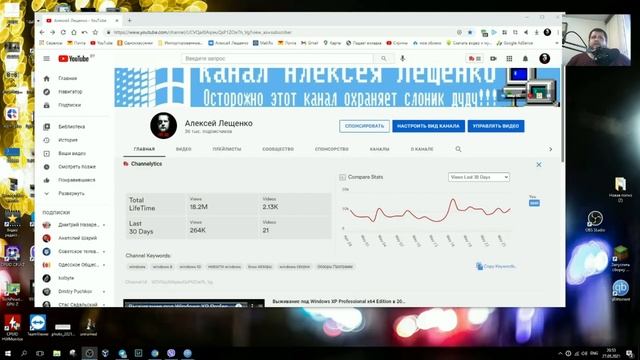Open TeamViewer desktop shortcut
The width and height of the screenshot is (640, 360).
tap(38, 325)
